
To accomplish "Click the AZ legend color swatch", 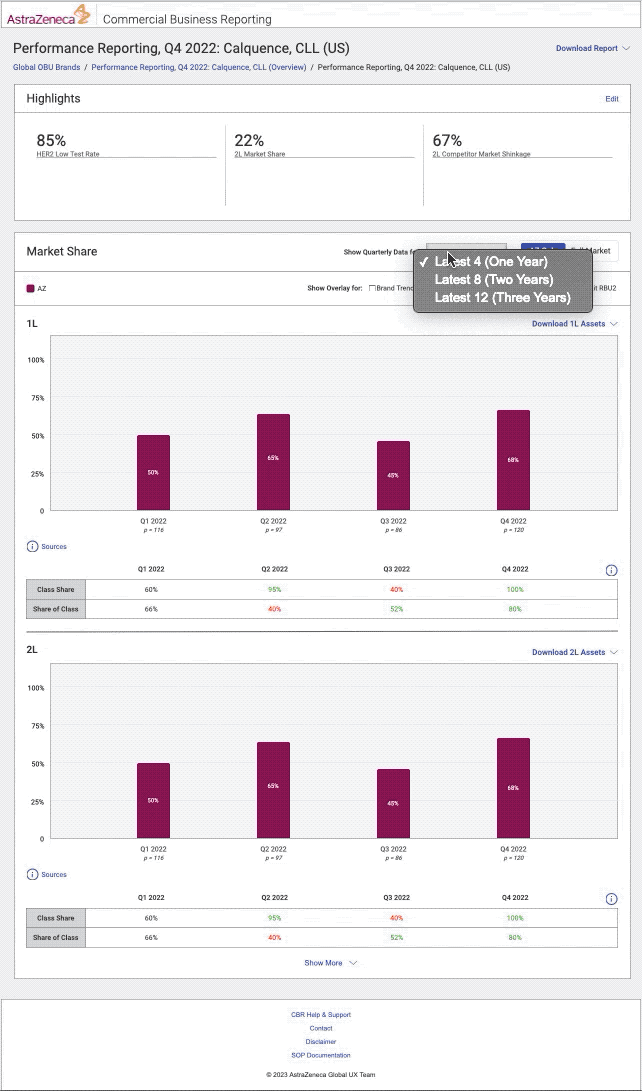I will [x=31, y=288].
